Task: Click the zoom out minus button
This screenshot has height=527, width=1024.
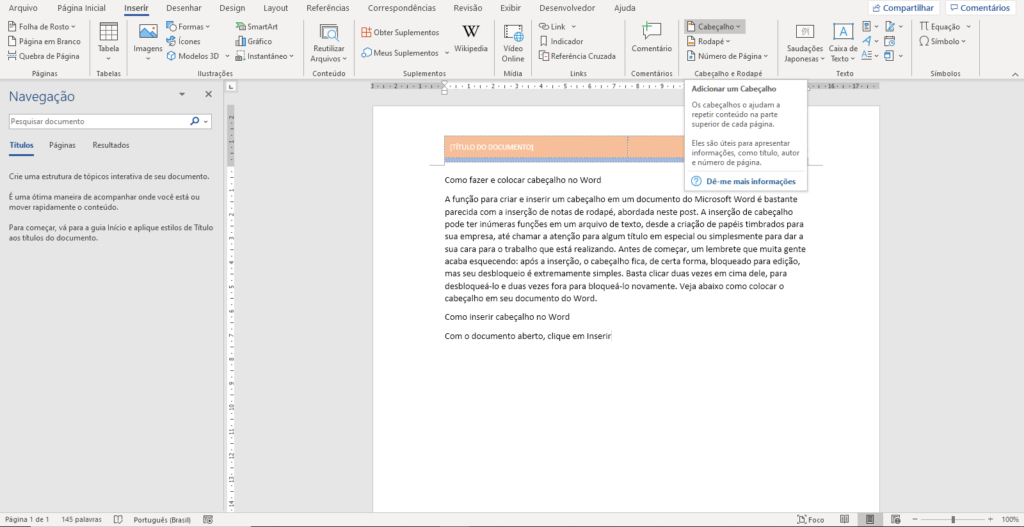Action: pos(916,520)
